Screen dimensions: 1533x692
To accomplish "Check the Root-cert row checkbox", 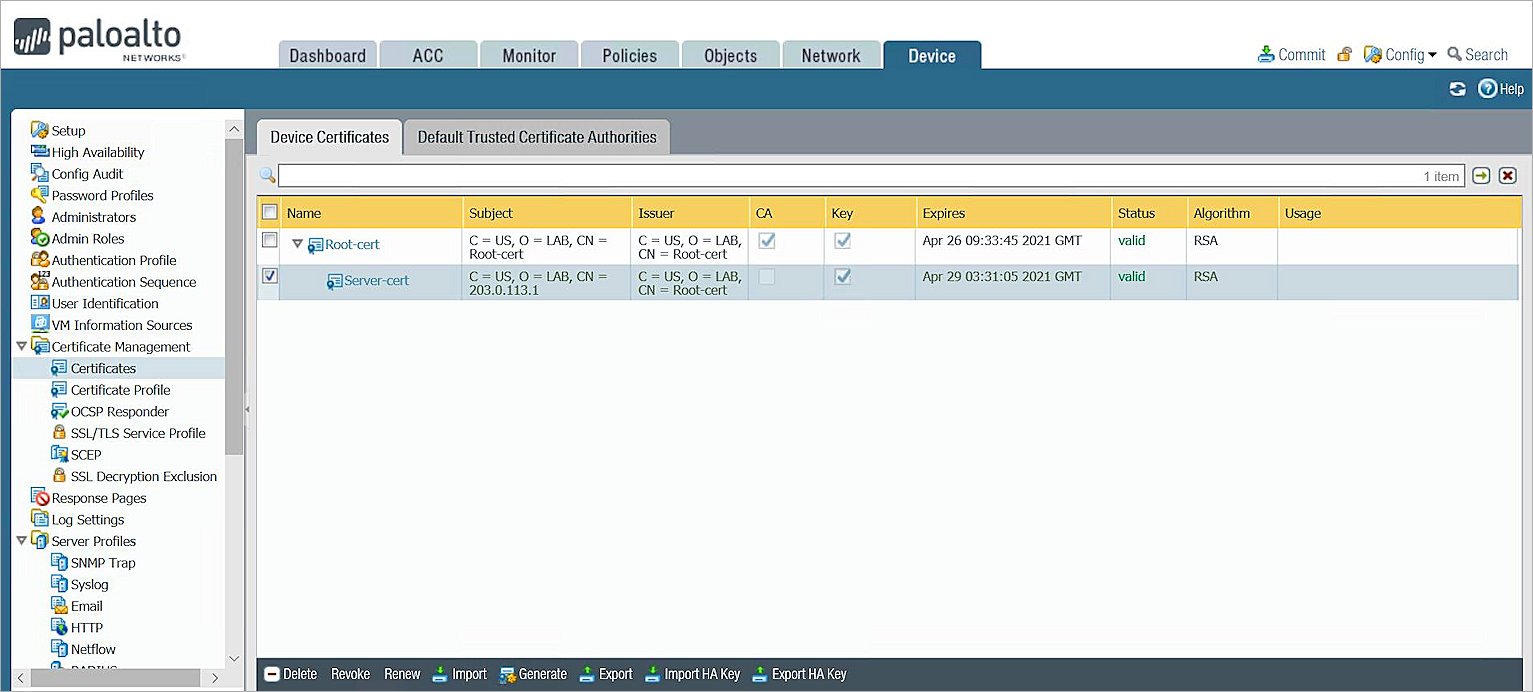I will [268, 240].
